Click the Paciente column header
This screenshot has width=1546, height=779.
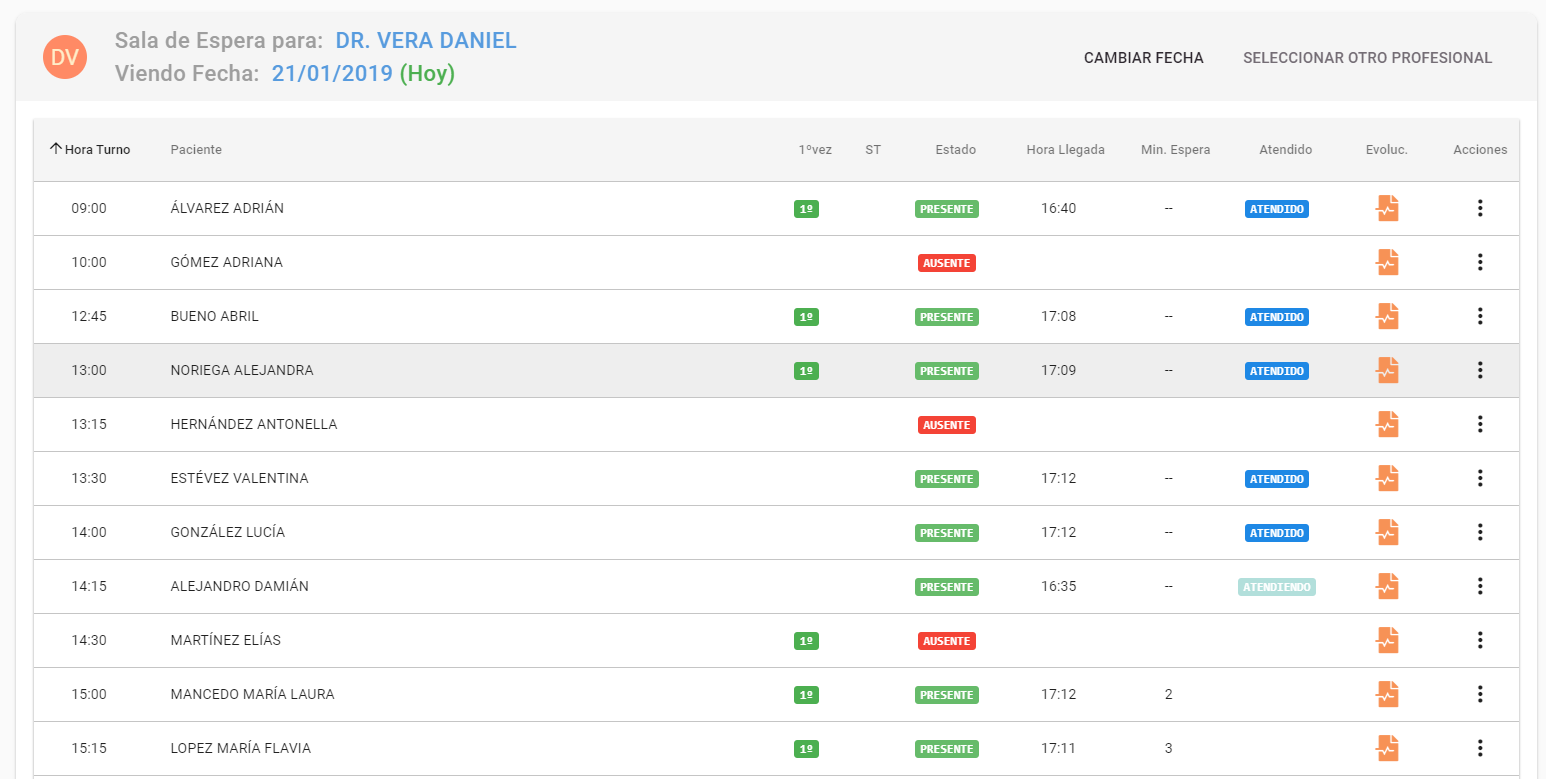tap(196, 150)
